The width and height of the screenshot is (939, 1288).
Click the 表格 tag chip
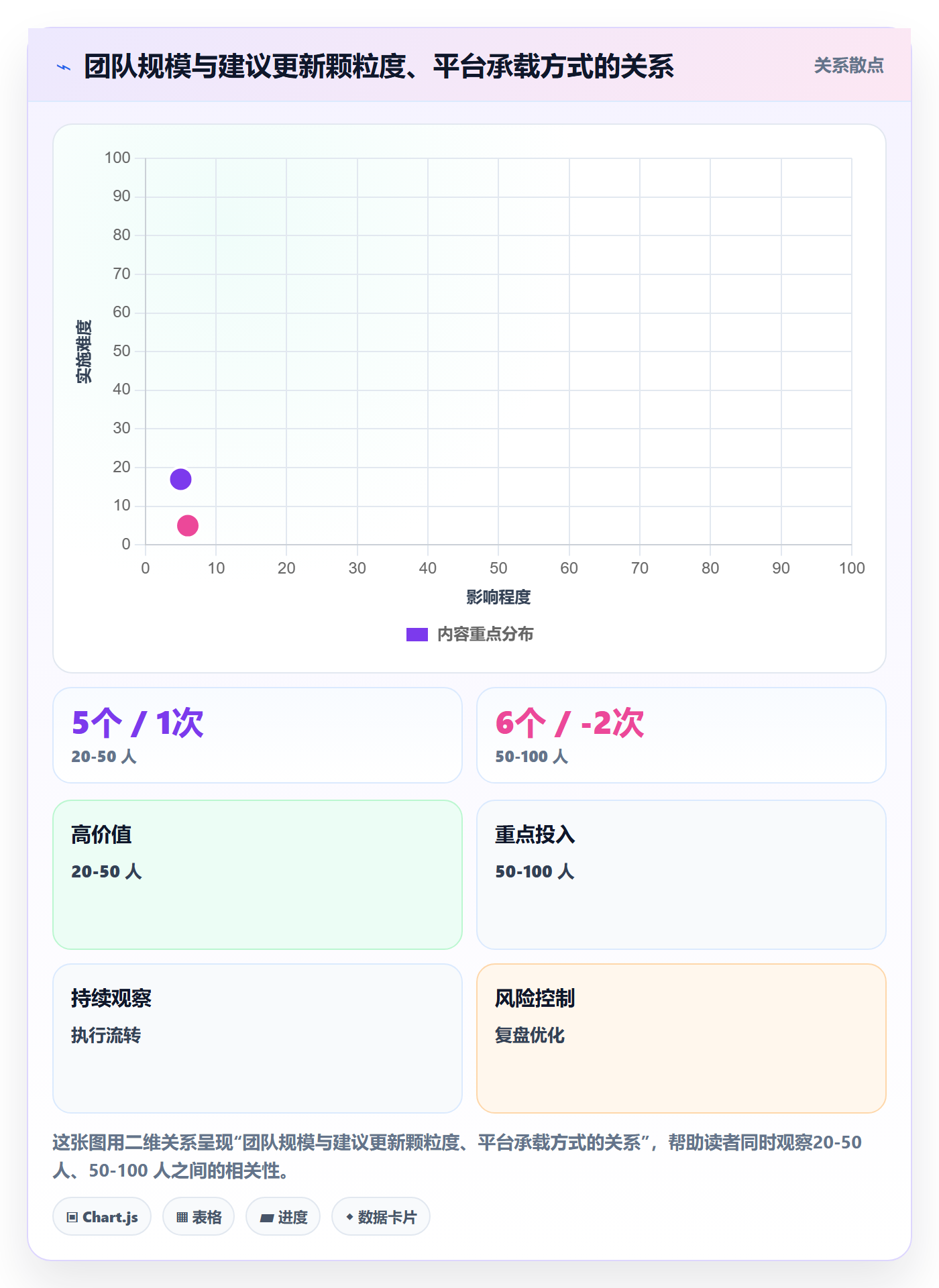199,1217
